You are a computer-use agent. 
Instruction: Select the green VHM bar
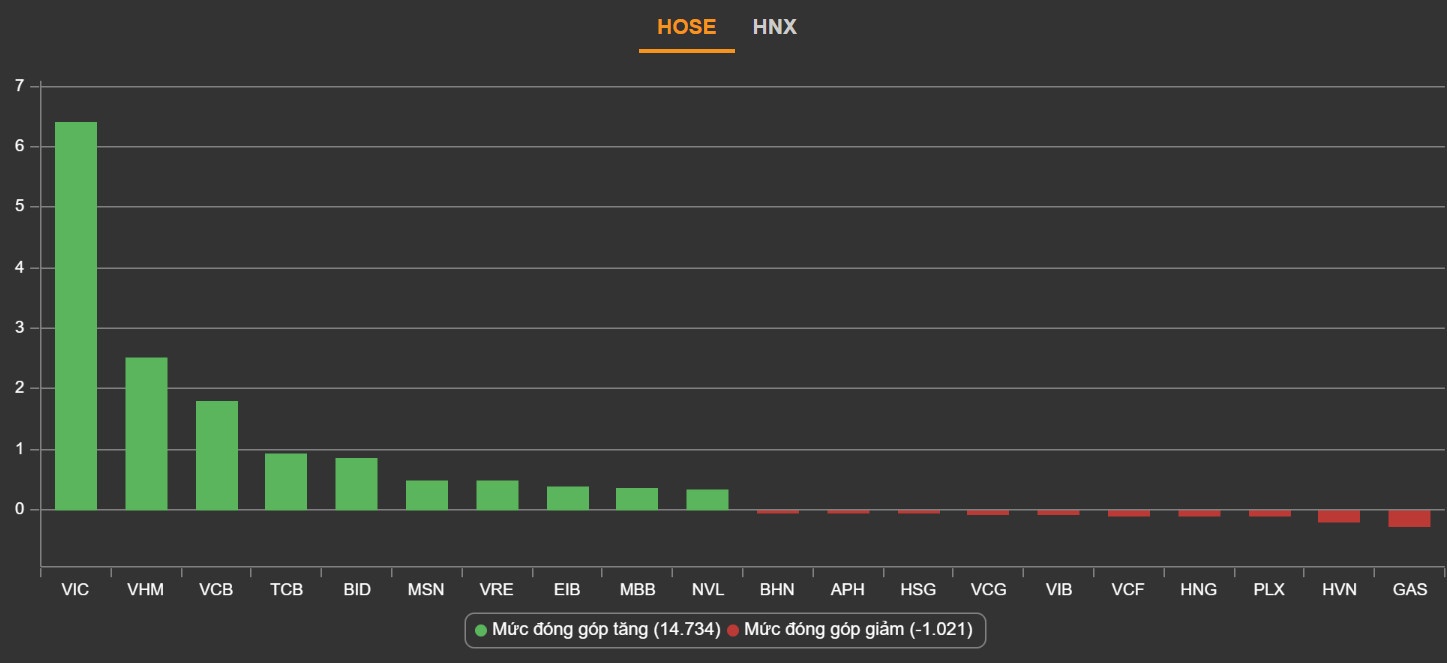[x=146, y=433]
